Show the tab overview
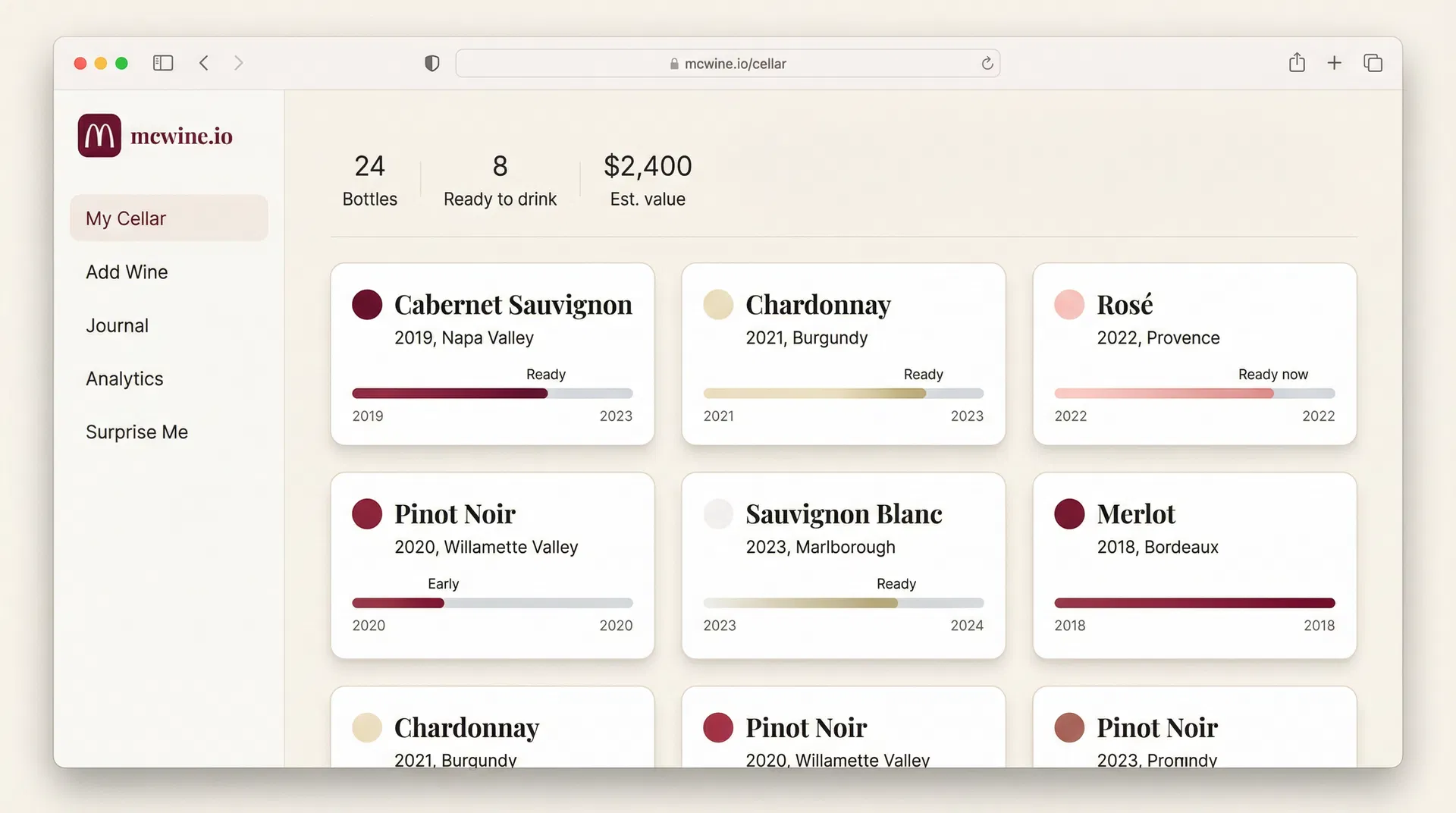 pyautogui.click(x=1373, y=63)
